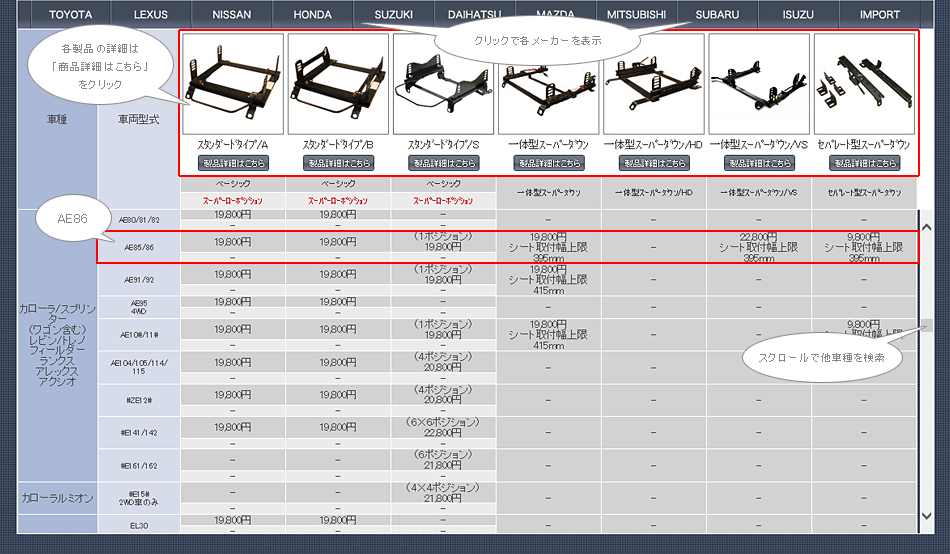
Task: Open product details for スタンダードタイプ/A
Action: tap(233, 163)
